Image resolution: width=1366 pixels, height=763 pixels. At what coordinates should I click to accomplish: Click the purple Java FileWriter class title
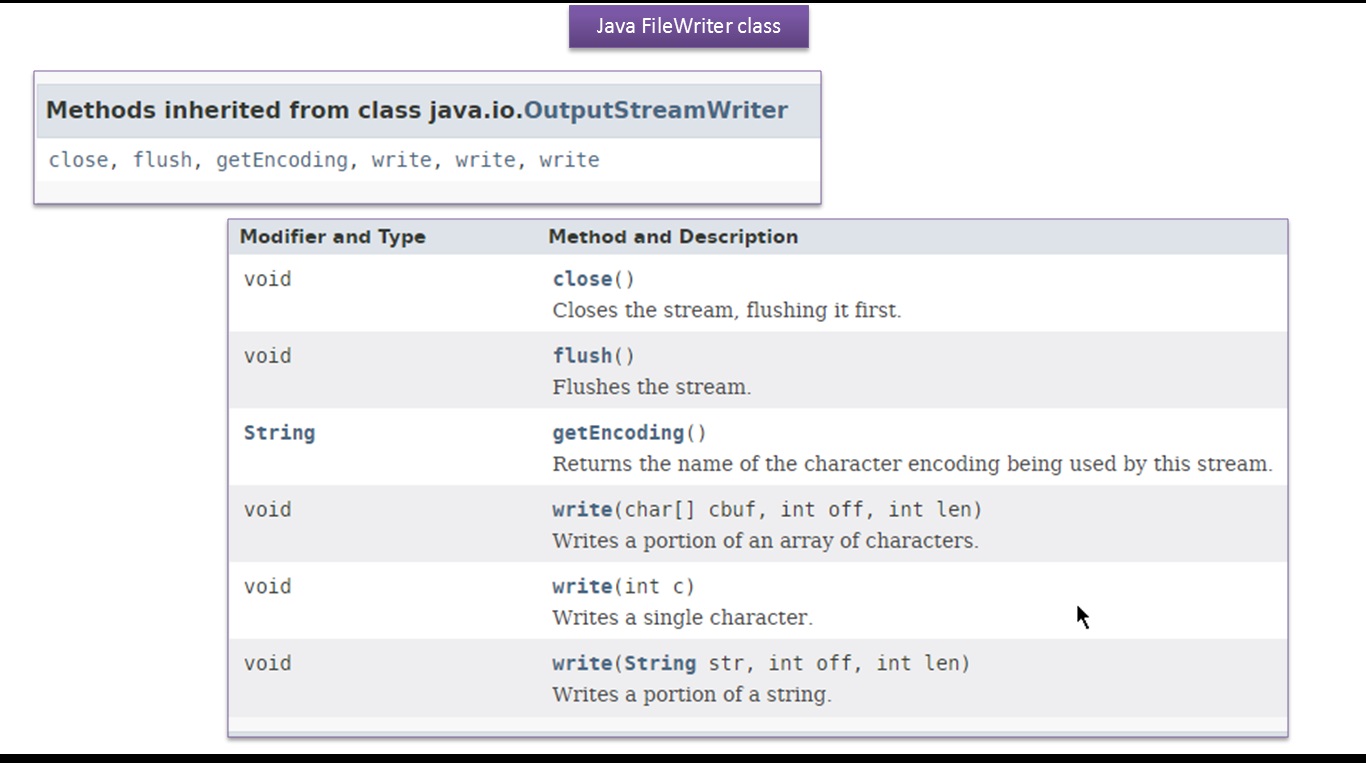pos(688,26)
